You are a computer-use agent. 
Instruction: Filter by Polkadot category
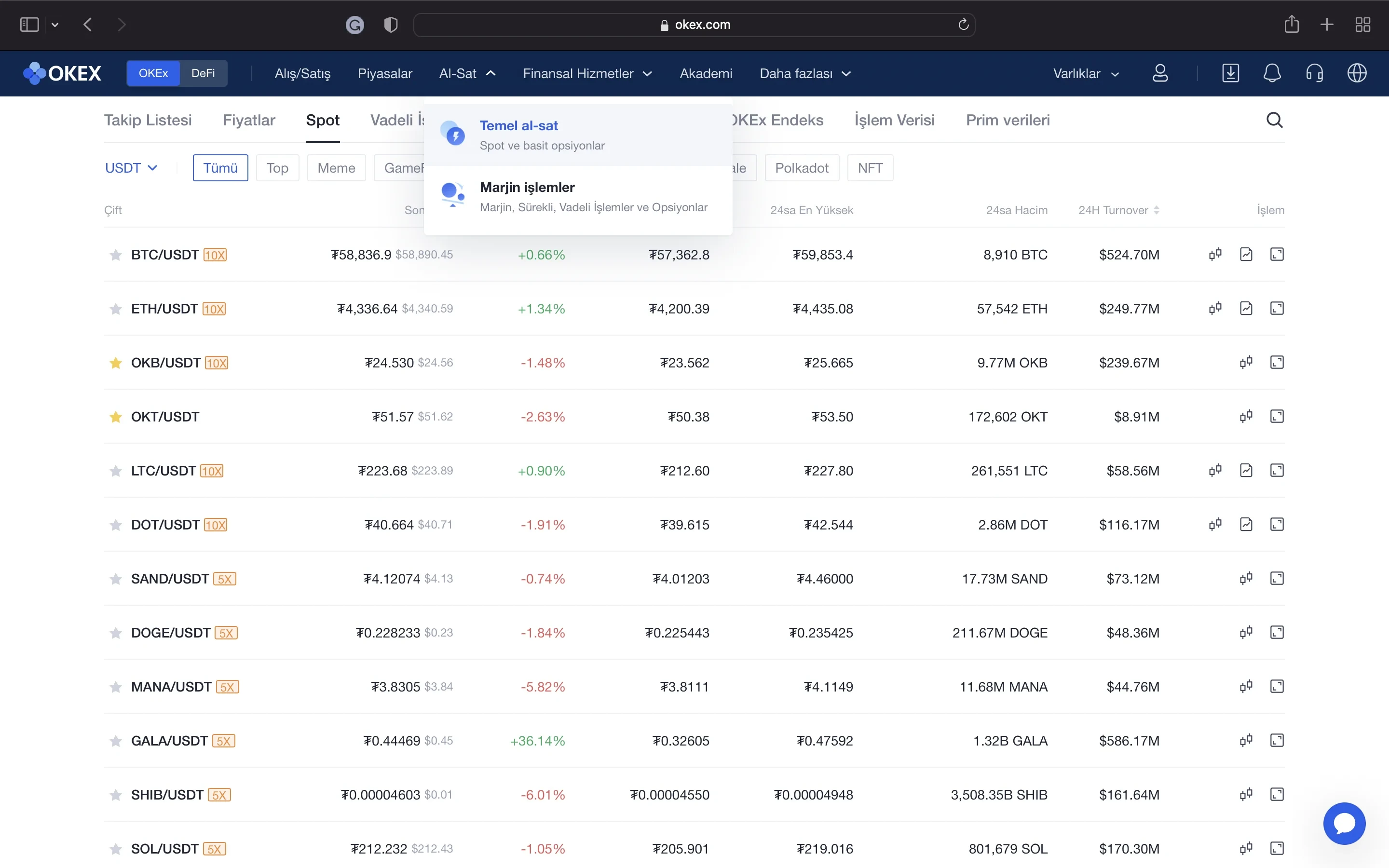tap(802, 168)
